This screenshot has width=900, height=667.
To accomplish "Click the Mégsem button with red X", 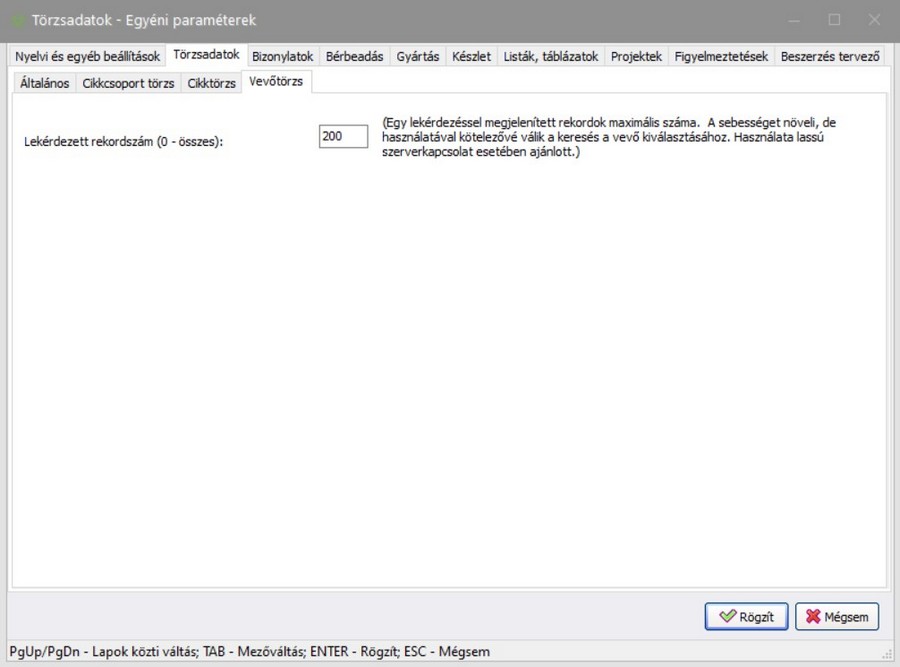I will (x=837, y=617).
